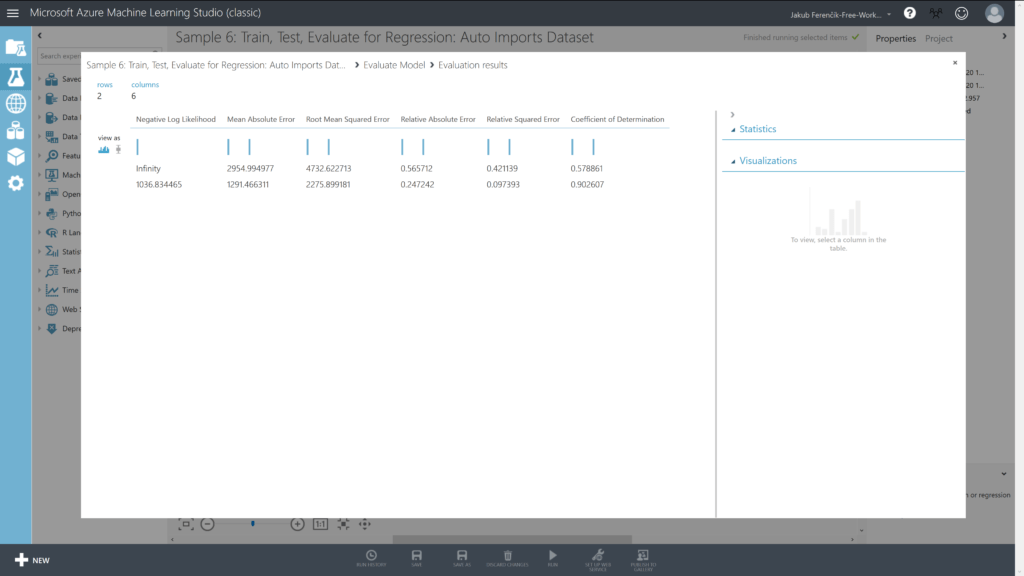Click the New button at bottom left
The height and width of the screenshot is (576, 1024).
32,560
